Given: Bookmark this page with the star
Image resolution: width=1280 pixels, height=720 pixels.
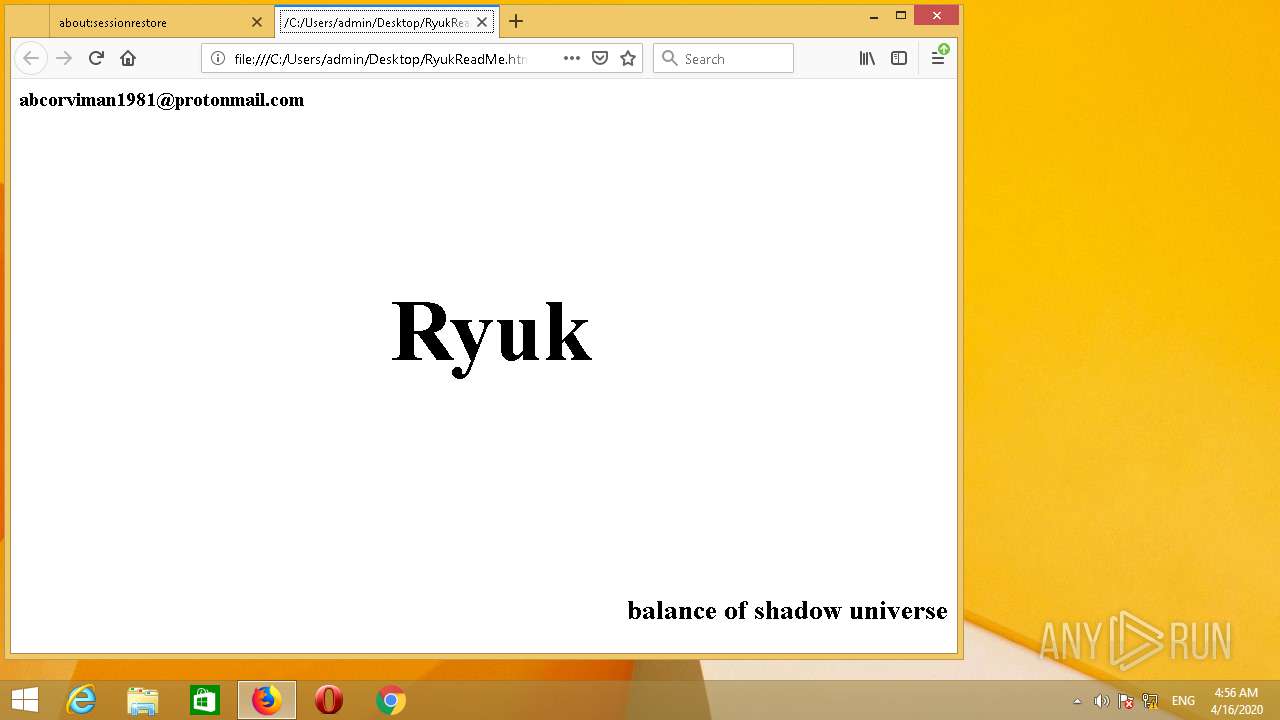Looking at the screenshot, I should 628,58.
